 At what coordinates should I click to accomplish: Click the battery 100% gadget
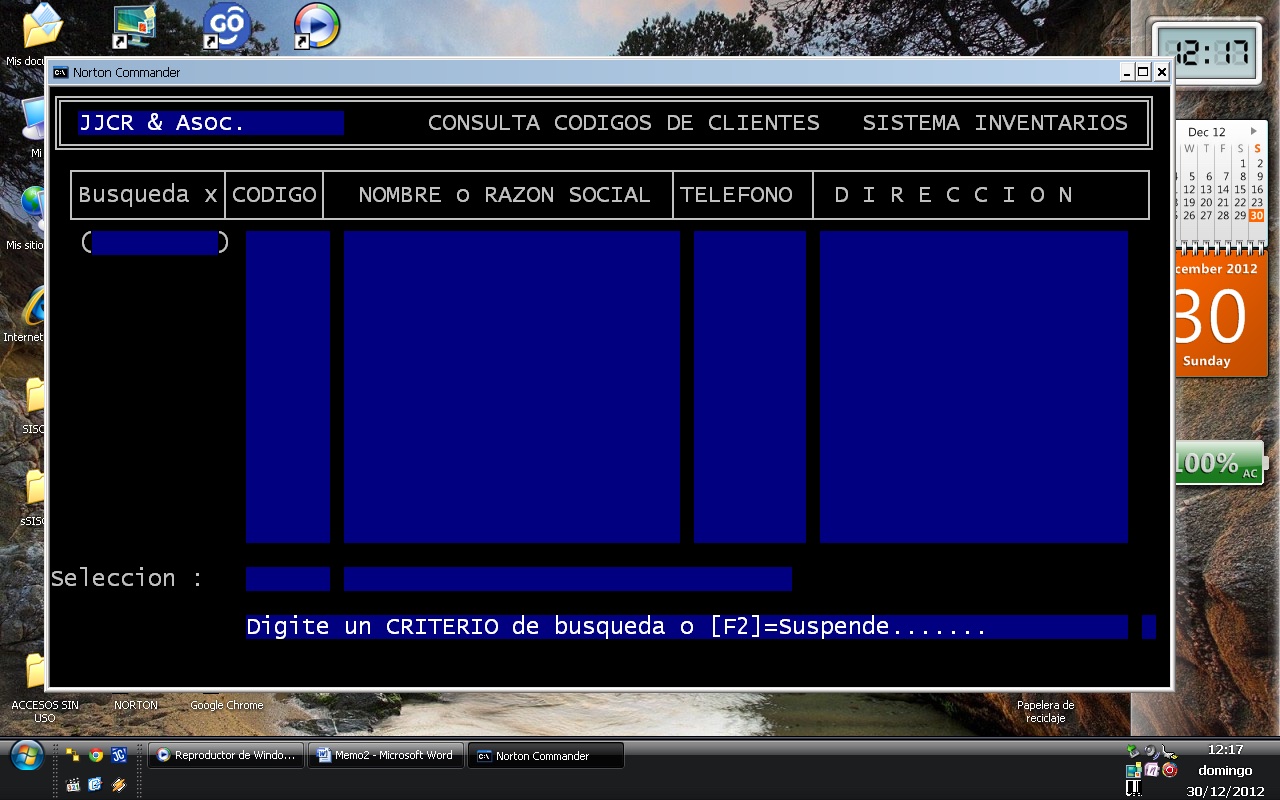[x=1219, y=463]
